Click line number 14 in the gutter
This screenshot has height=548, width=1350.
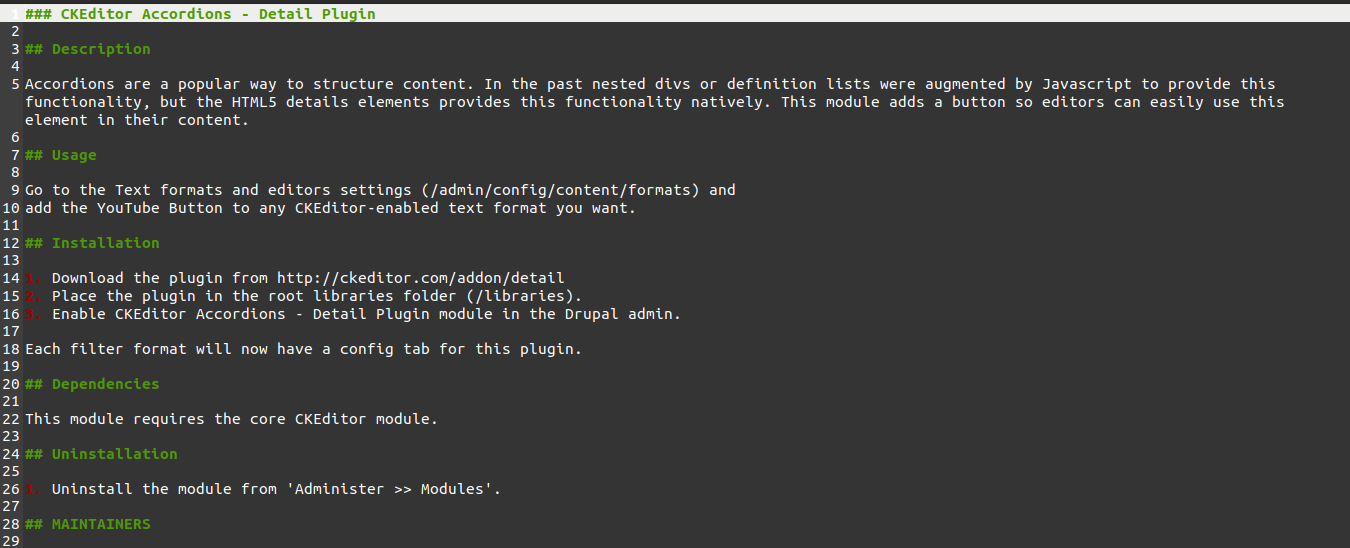11,278
